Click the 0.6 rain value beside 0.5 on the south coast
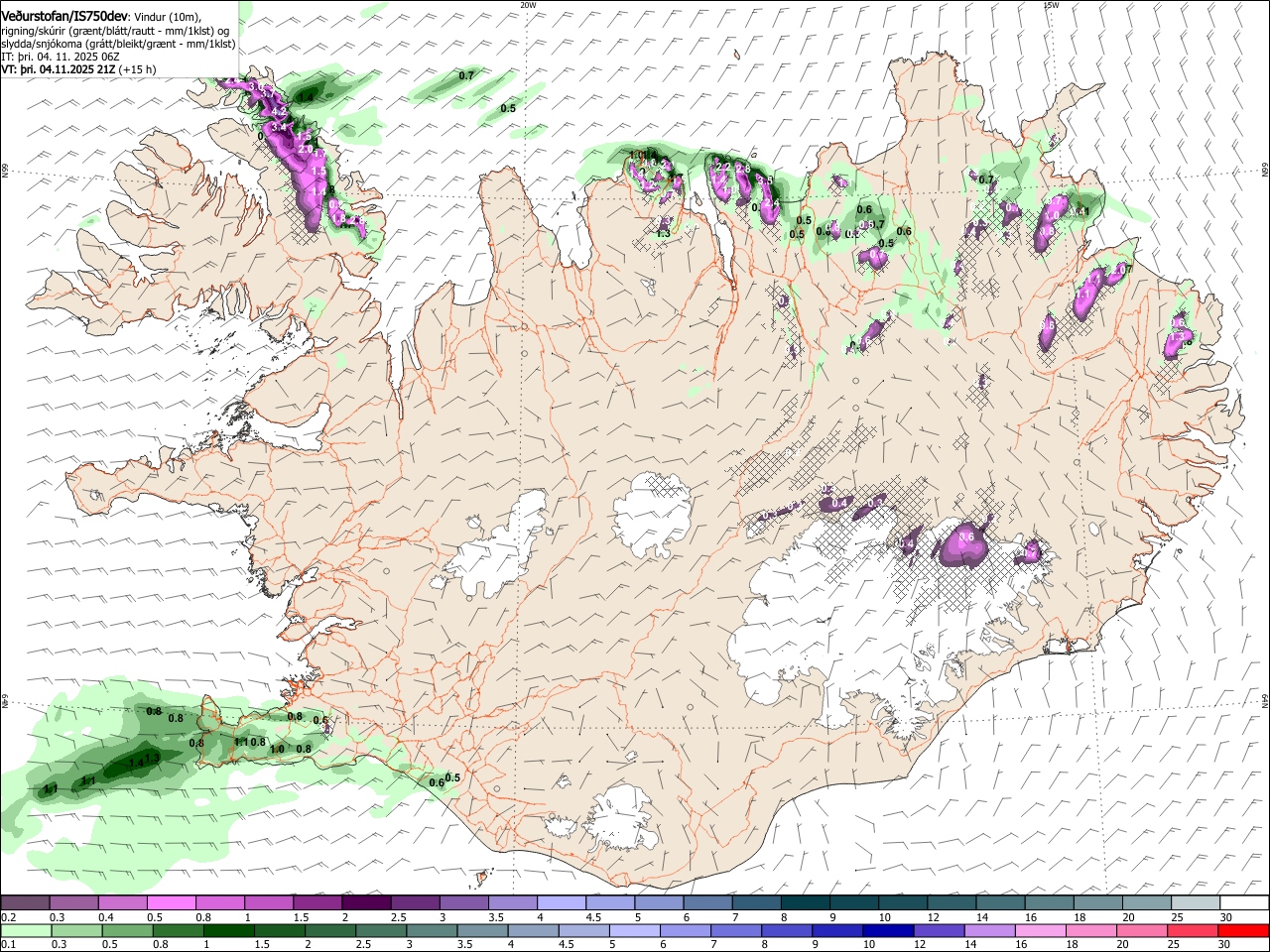 tap(437, 783)
